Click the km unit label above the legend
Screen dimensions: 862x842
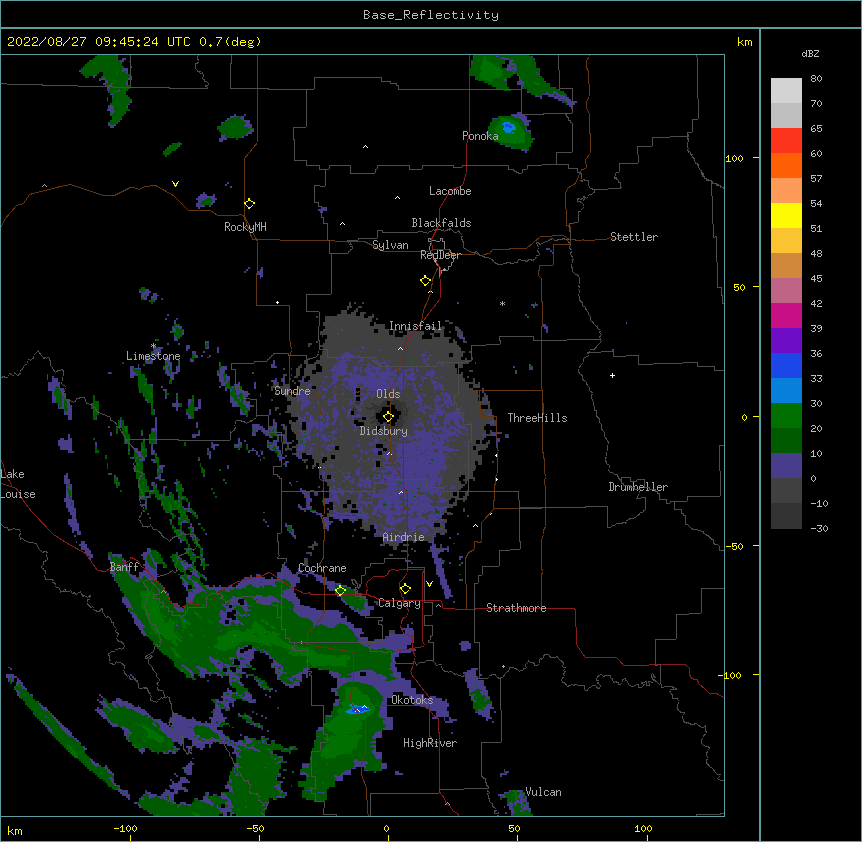(744, 42)
